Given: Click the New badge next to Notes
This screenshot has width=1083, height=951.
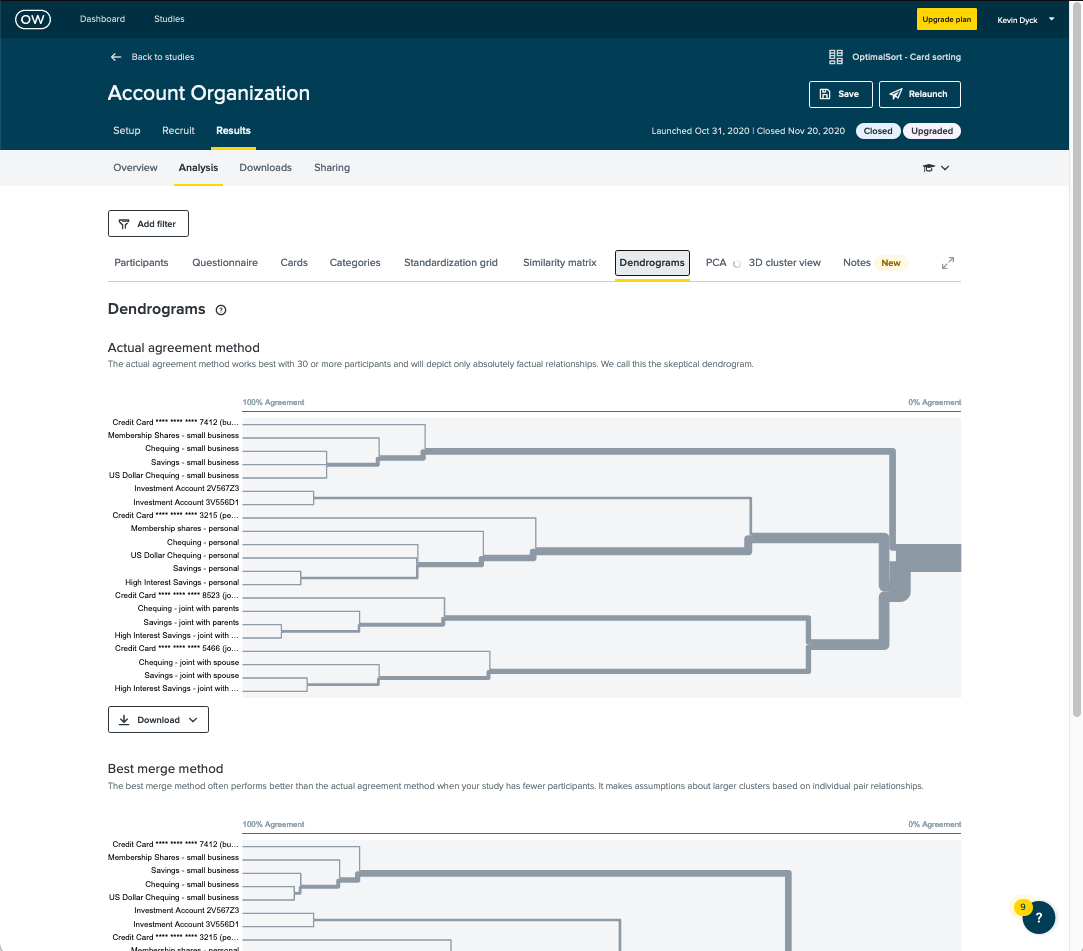Looking at the screenshot, I should pos(890,262).
